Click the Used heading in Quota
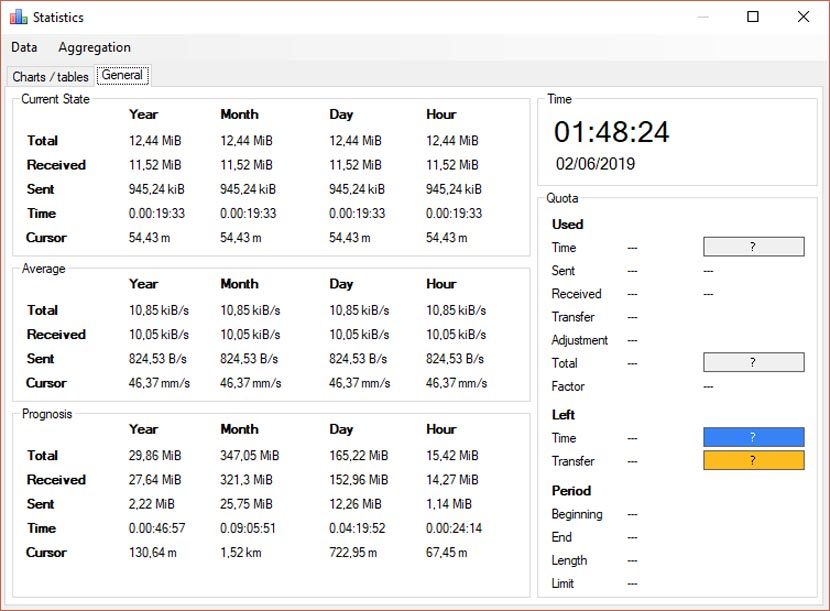 coord(567,224)
